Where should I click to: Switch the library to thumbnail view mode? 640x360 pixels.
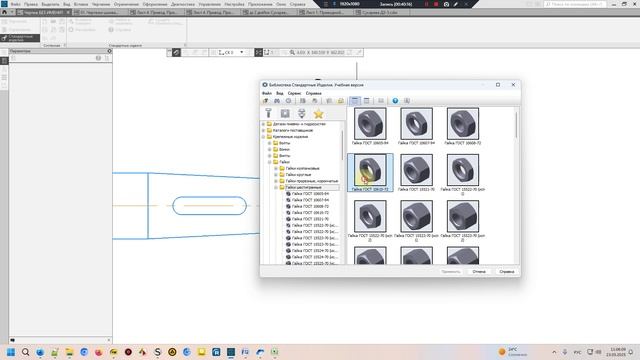[355, 101]
